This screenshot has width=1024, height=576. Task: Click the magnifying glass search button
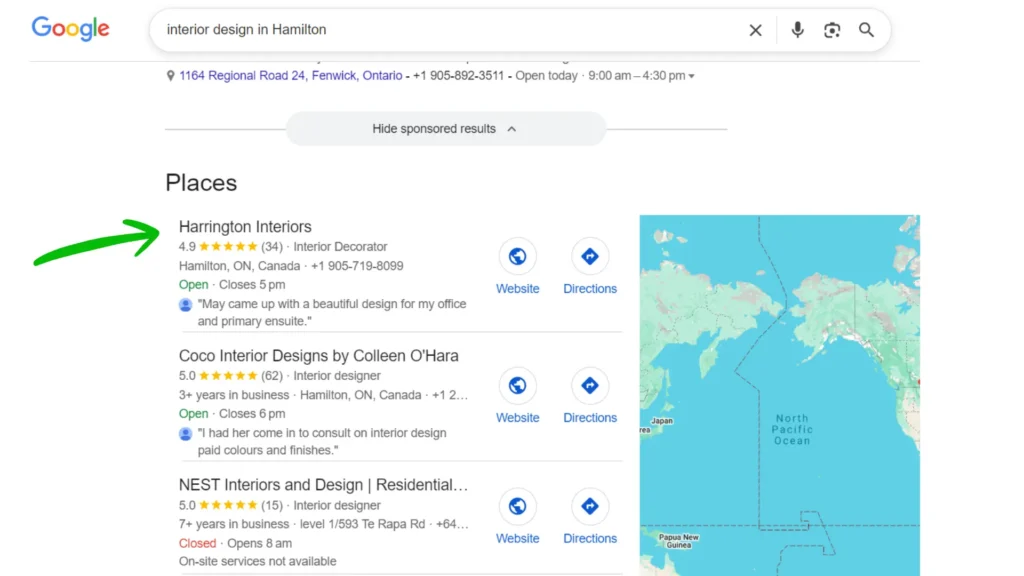866,30
